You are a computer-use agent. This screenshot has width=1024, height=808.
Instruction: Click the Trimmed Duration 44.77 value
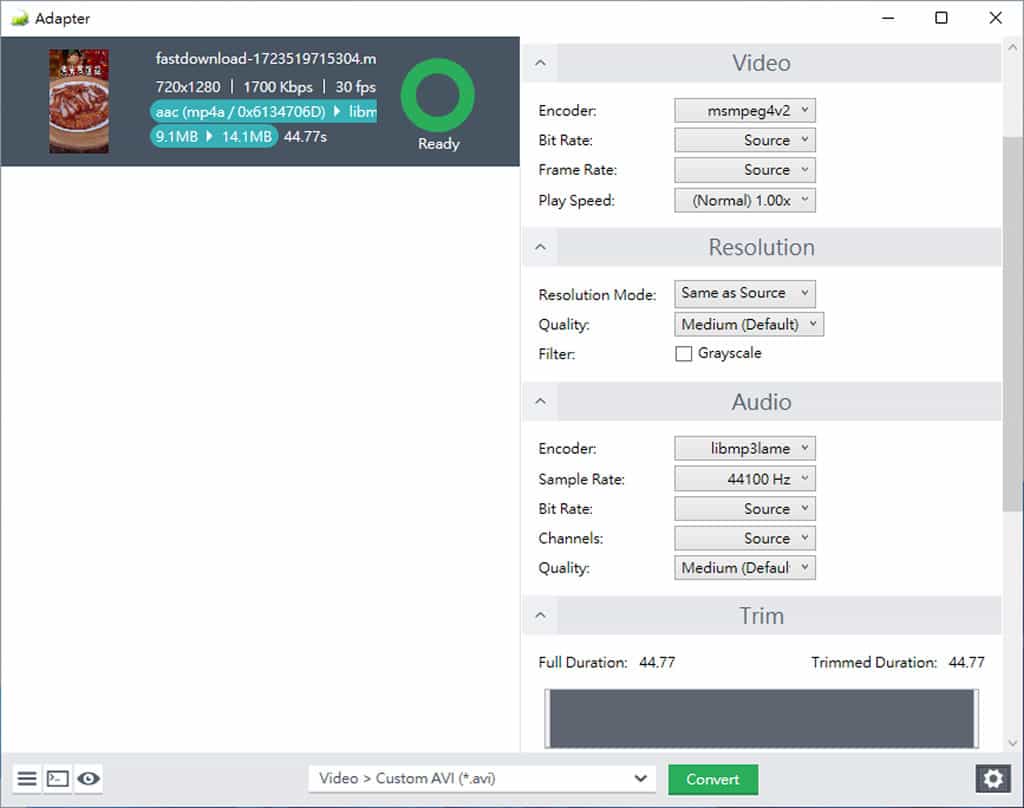[x=967, y=662]
